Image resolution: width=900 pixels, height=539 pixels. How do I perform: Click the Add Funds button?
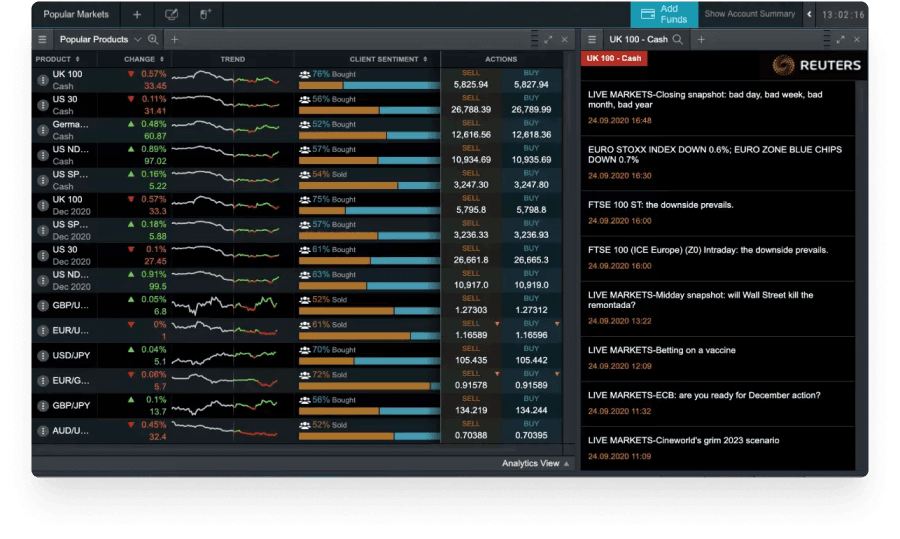coord(664,14)
